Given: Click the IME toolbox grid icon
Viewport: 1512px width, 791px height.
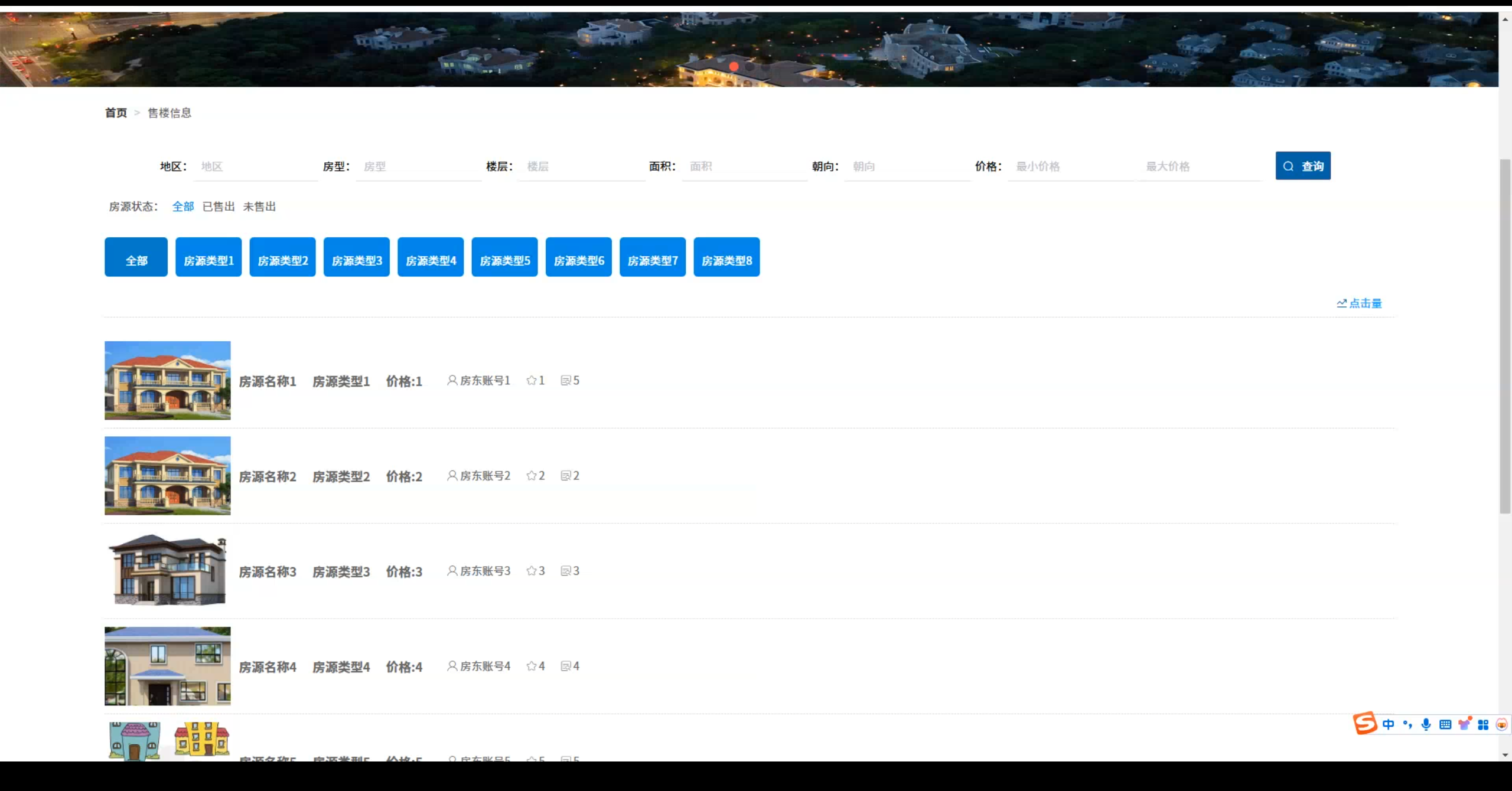Looking at the screenshot, I should pos(1482,725).
